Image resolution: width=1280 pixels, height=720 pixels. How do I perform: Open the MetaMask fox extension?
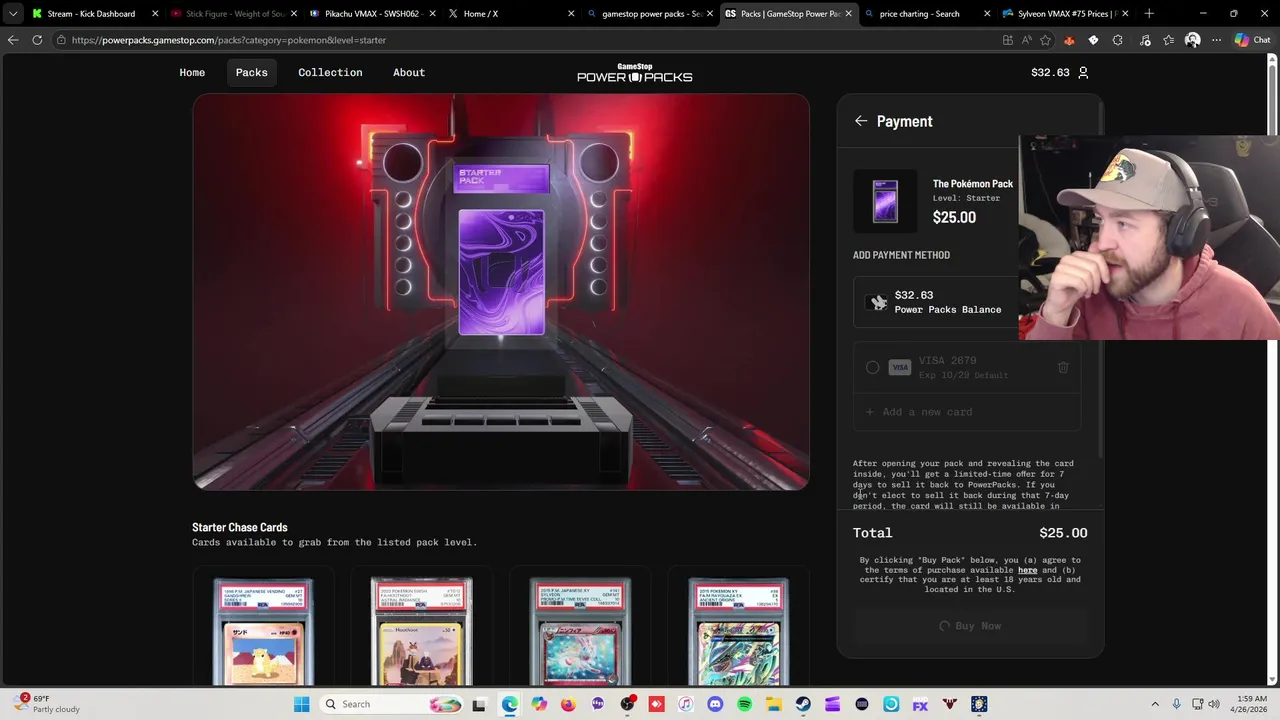pos(1069,40)
